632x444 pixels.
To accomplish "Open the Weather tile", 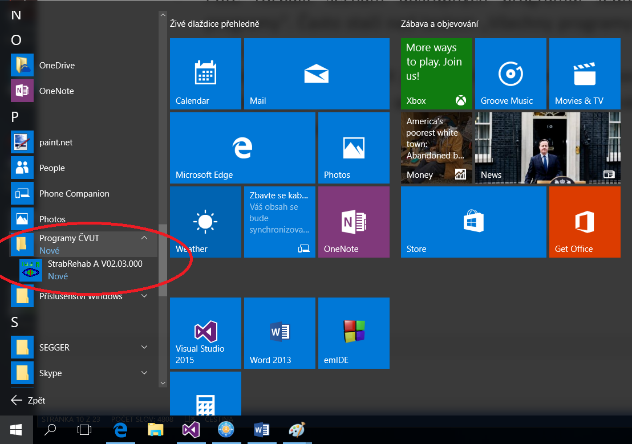I will point(205,222).
